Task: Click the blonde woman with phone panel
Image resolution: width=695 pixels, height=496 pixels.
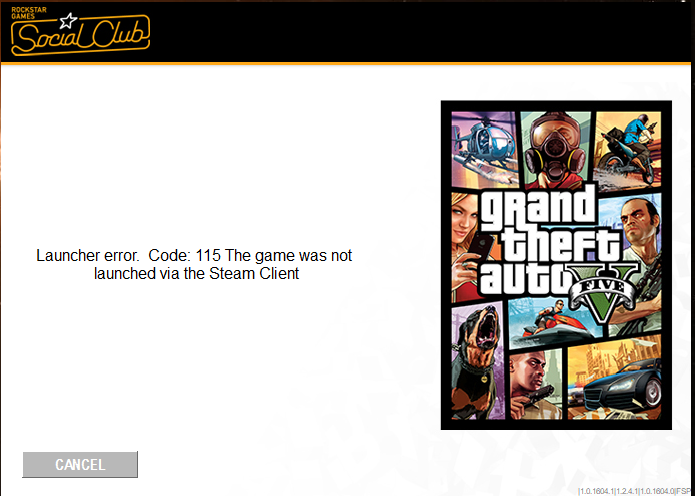Action: 464,246
